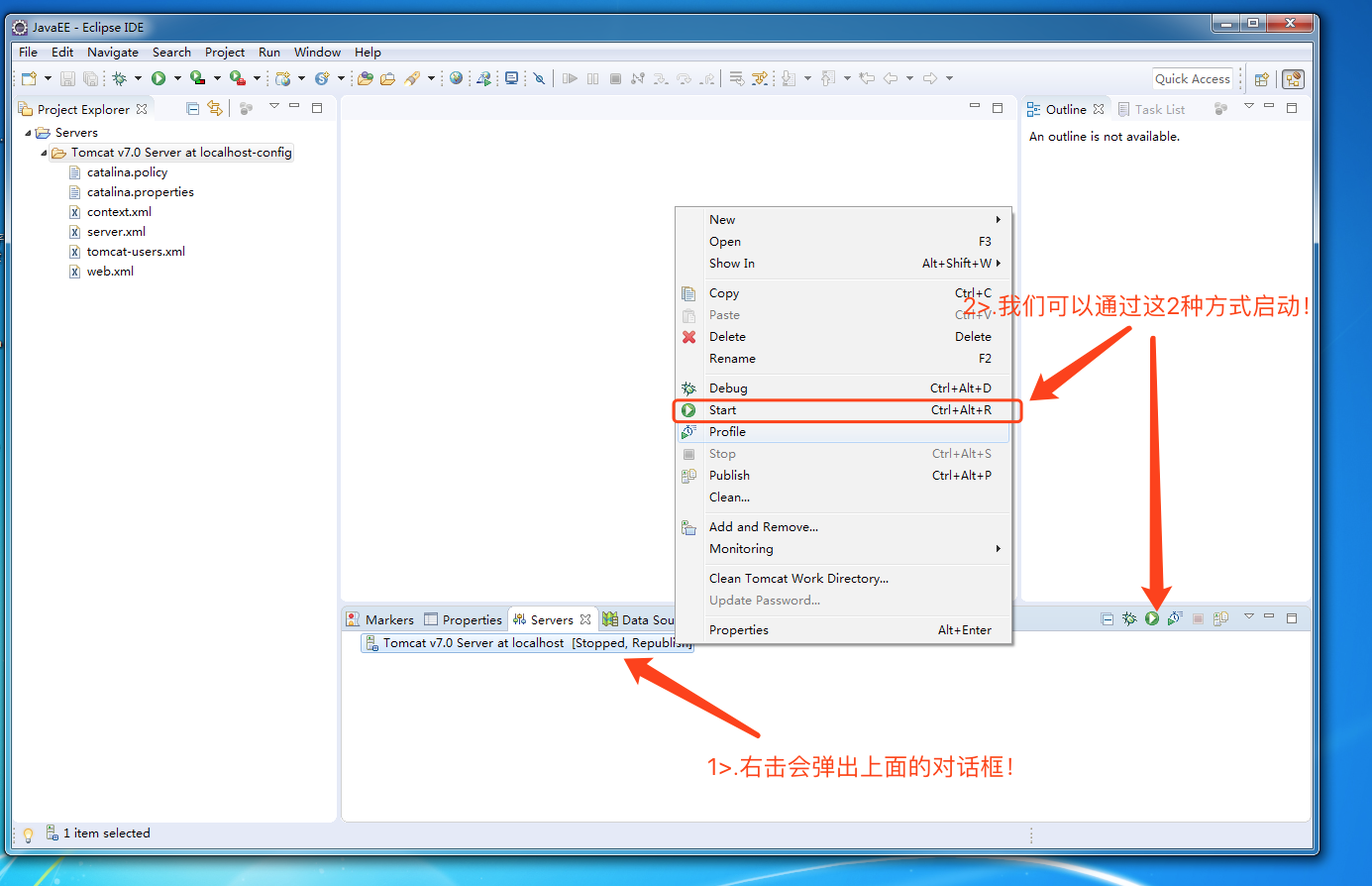Select catalina.policy file in tree
The width and height of the screenshot is (1372, 886).
pyautogui.click(x=118, y=172)
